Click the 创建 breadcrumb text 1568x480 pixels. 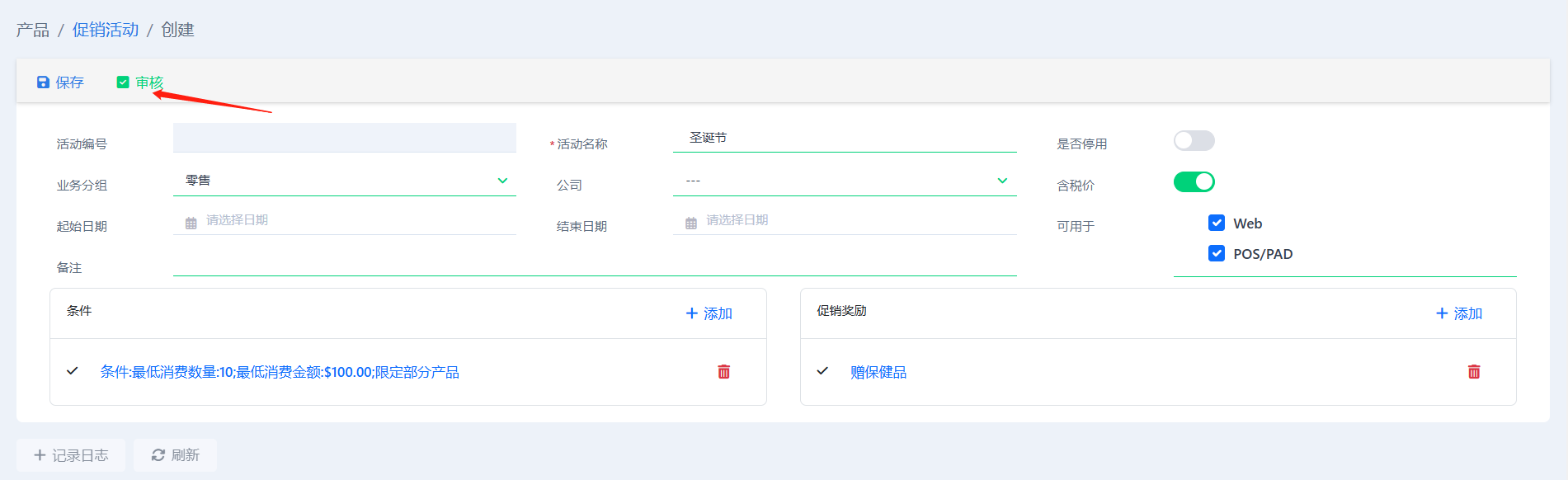(x=177, y=30)
